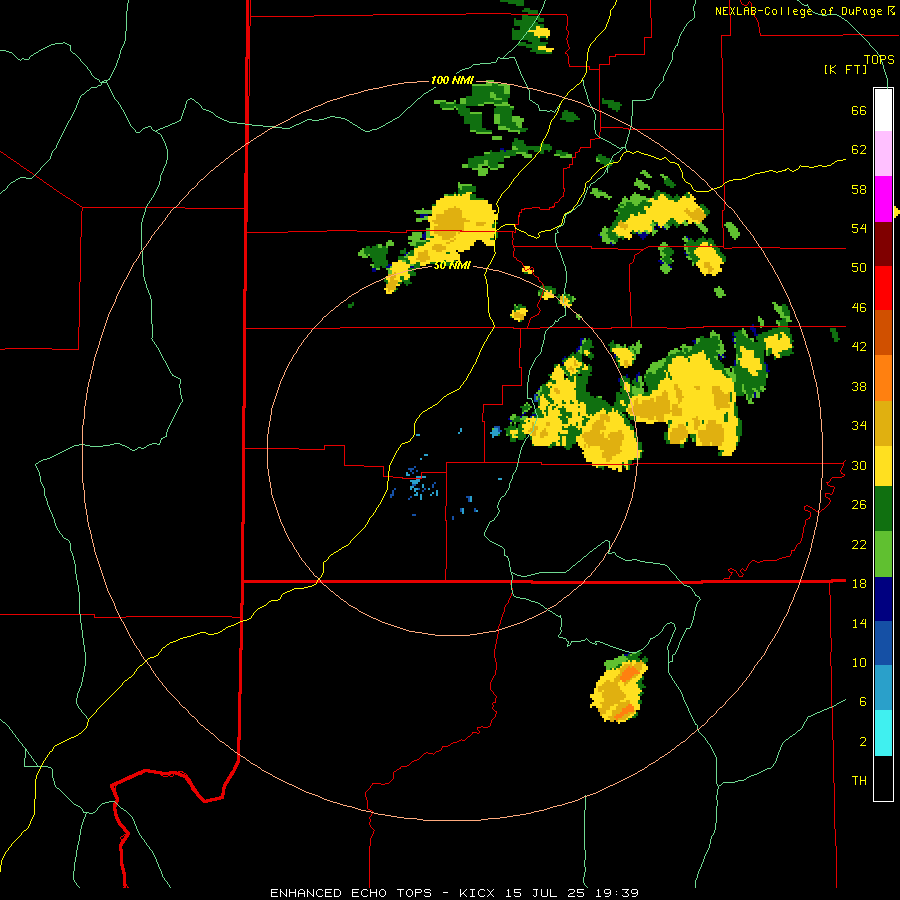900x900 pixels.
Task: Click the legend value "10"
Action: point(859,662)
